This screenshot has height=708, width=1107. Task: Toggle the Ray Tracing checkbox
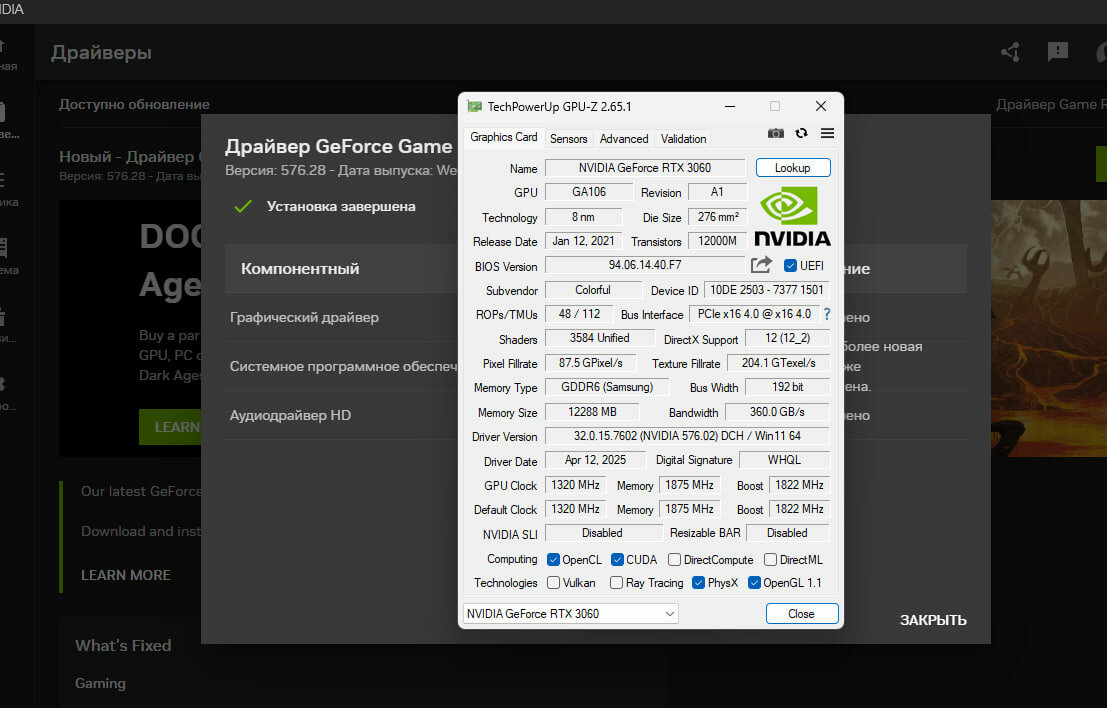point(616,582)
